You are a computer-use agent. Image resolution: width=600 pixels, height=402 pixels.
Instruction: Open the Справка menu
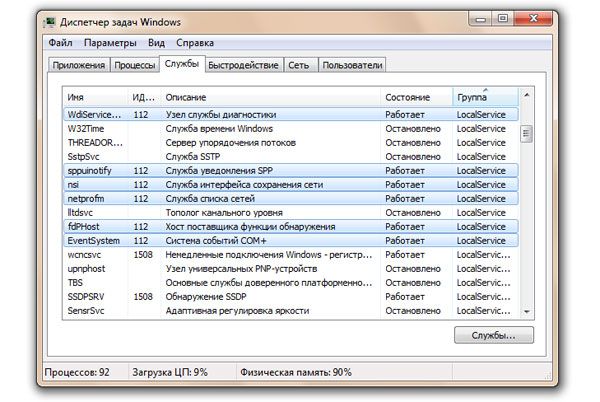tap(195, 43)
